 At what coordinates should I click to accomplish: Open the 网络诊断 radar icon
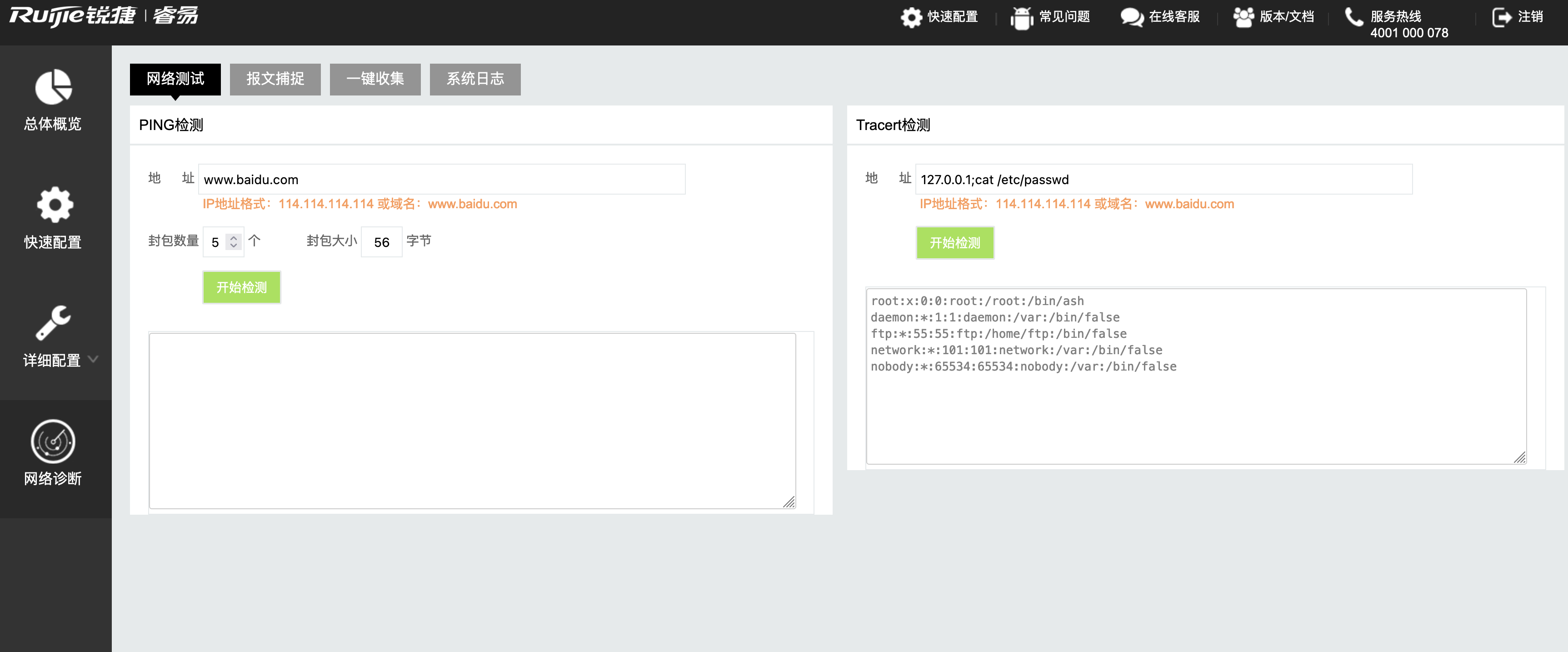(x=53, y=441)
